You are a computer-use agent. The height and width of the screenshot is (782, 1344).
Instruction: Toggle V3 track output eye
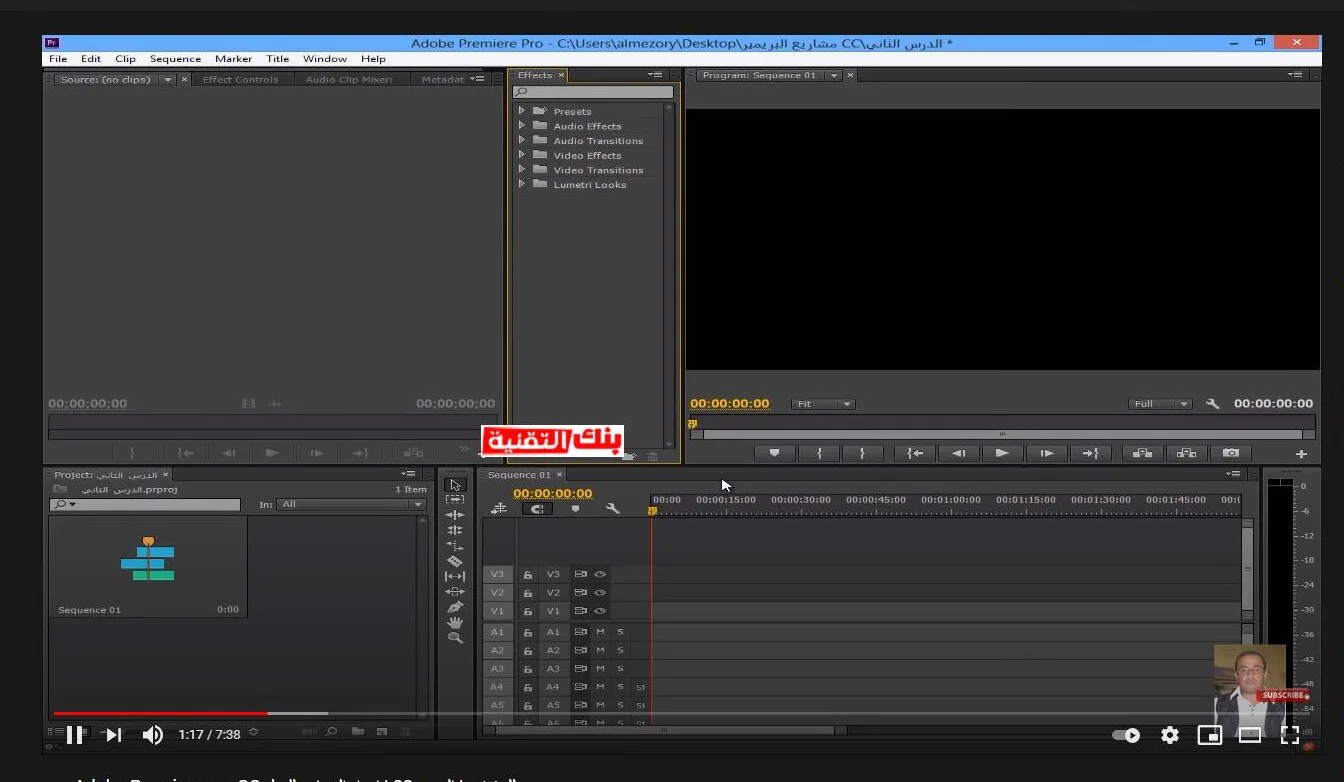pos(600,575)
